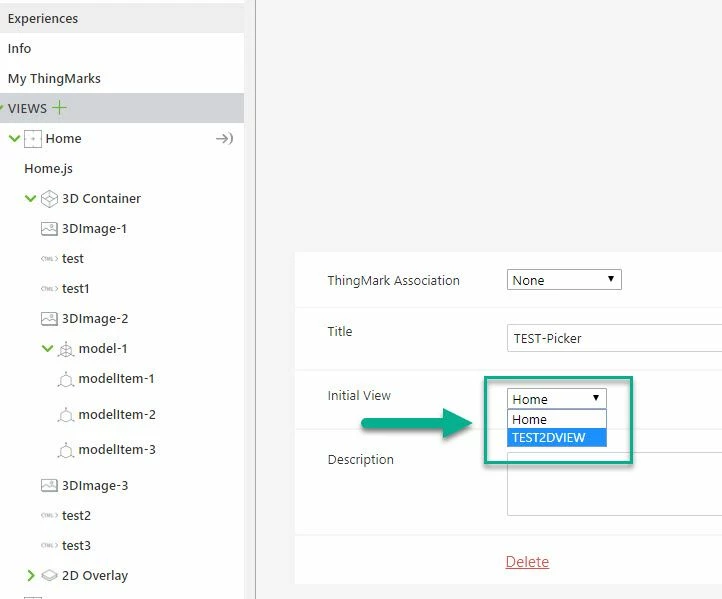Click into the Title field TEST-Picker
722x599 pixels.
point(614,338)
